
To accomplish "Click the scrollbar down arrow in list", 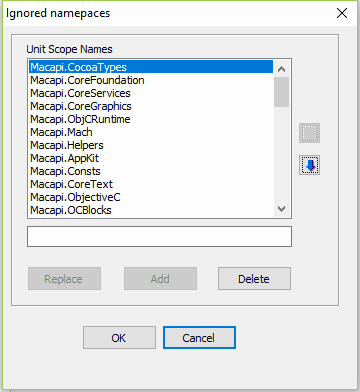I will (x=282, y=209).
